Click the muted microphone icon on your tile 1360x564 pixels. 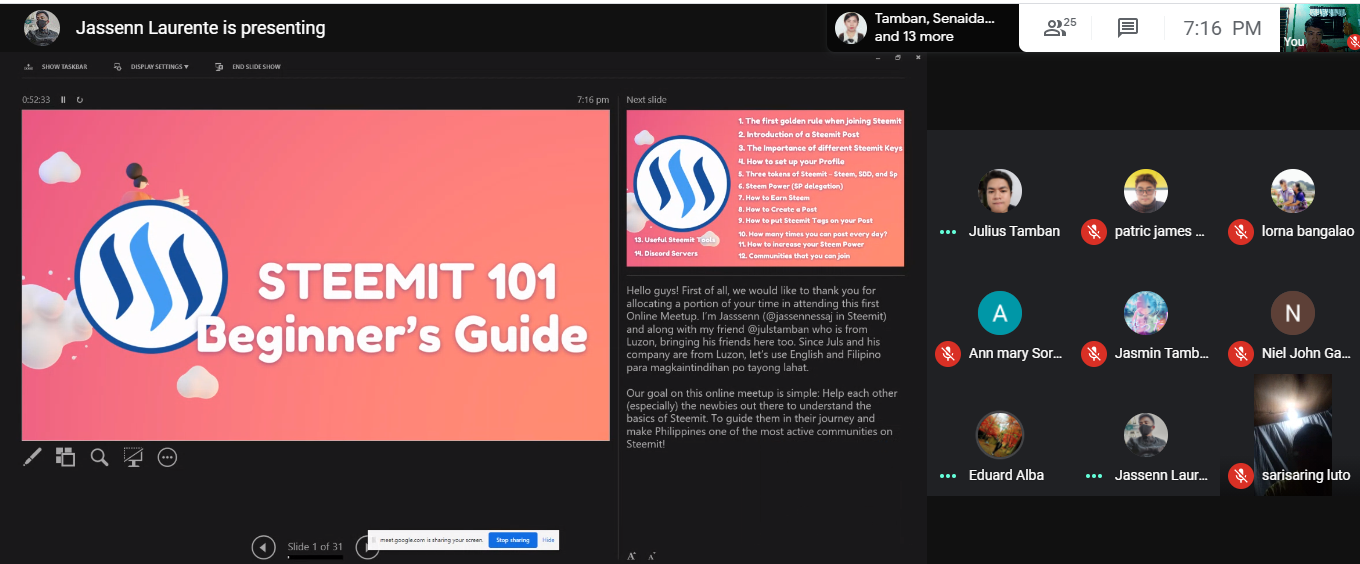[x=1353, y=42]
